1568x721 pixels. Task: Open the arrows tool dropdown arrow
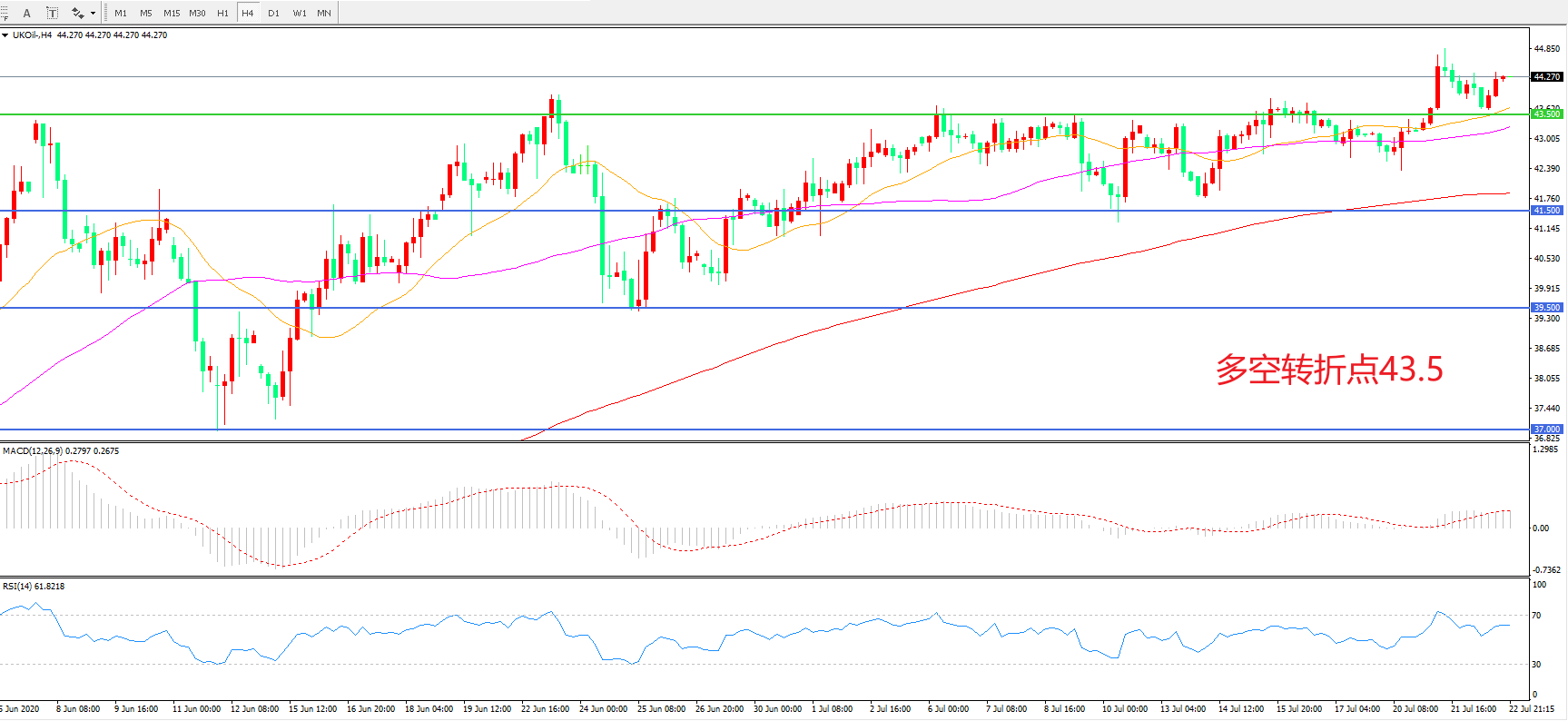pyautogui.click(x=93, y=13)
